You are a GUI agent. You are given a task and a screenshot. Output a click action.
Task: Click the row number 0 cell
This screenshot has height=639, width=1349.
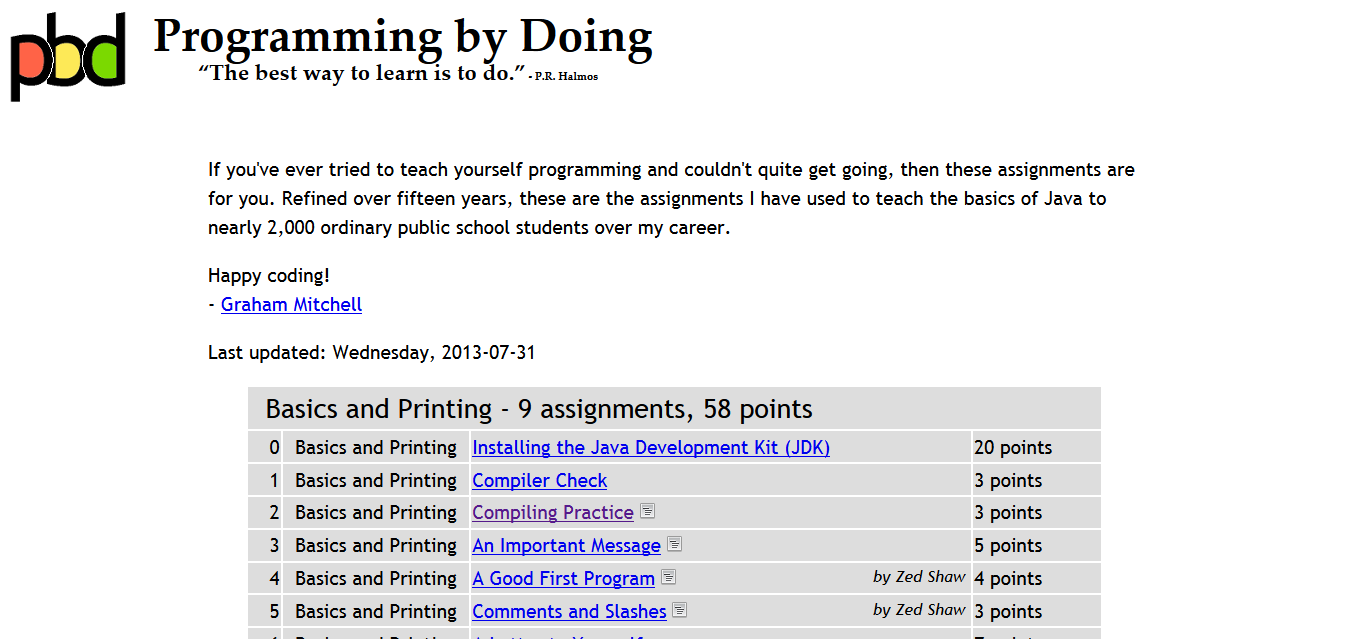(x=273, y=447)
